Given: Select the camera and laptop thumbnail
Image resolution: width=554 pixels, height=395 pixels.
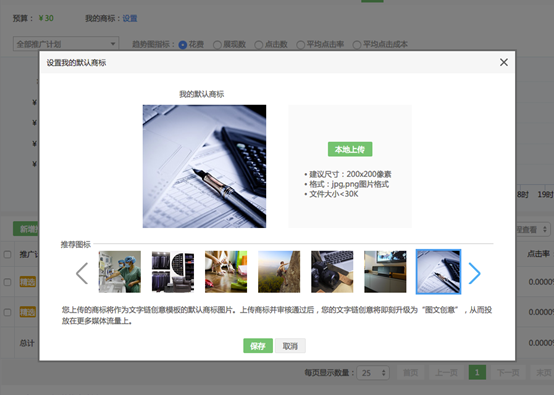Looking at the screenshot, I should (x=332, y=272).
